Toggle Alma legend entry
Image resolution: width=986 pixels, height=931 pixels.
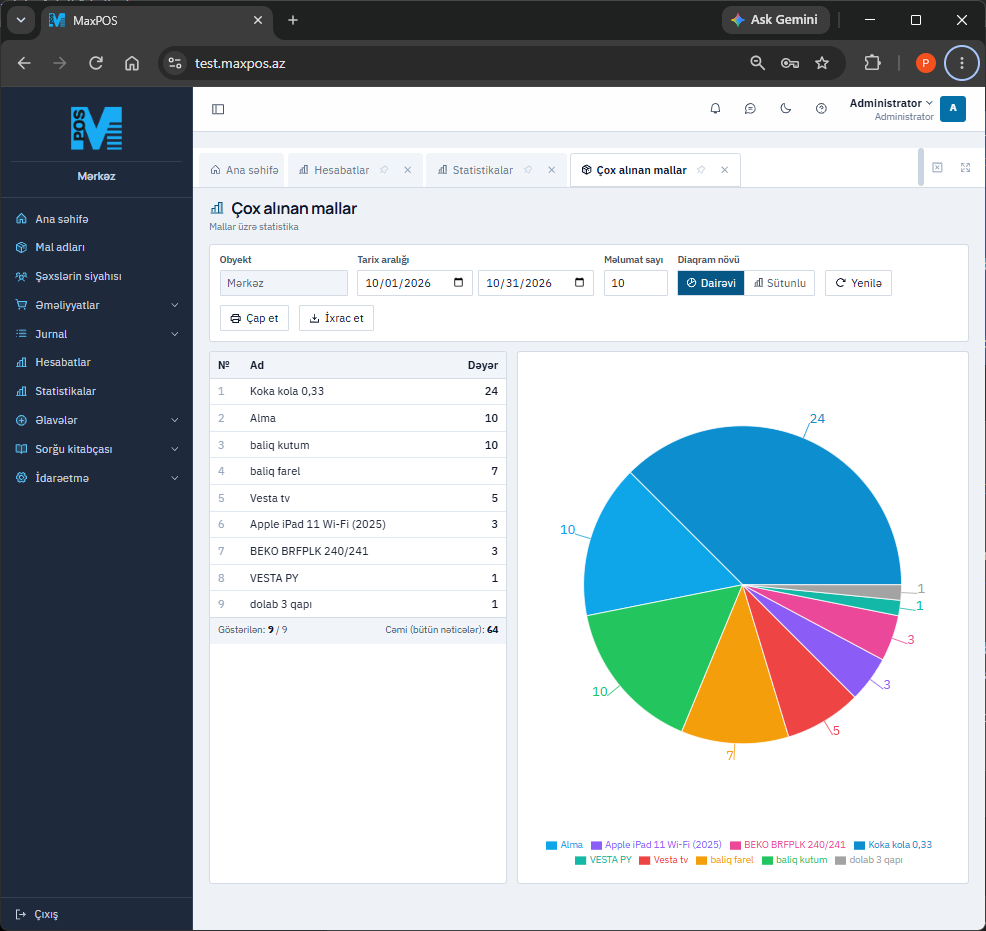point(564,845)
